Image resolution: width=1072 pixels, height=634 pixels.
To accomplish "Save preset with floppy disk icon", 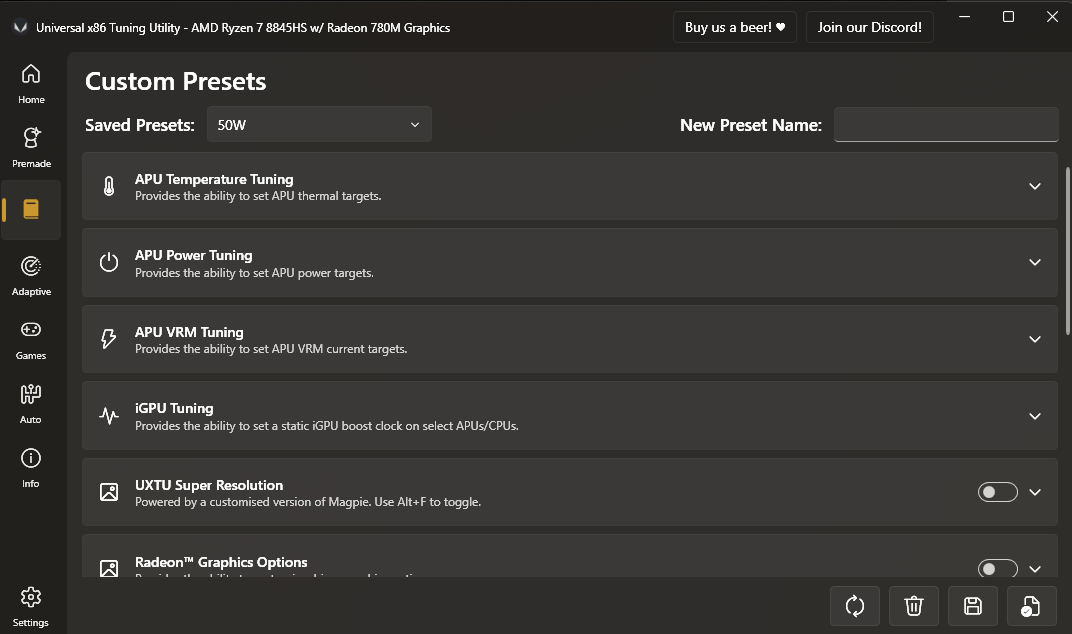I will pyautogui.click(x=973, y=606).
